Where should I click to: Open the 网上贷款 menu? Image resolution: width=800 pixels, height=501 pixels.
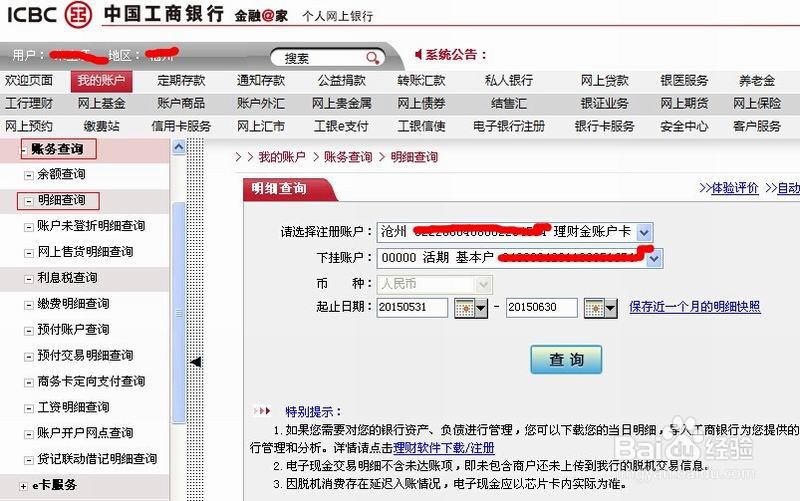[605, 81]
